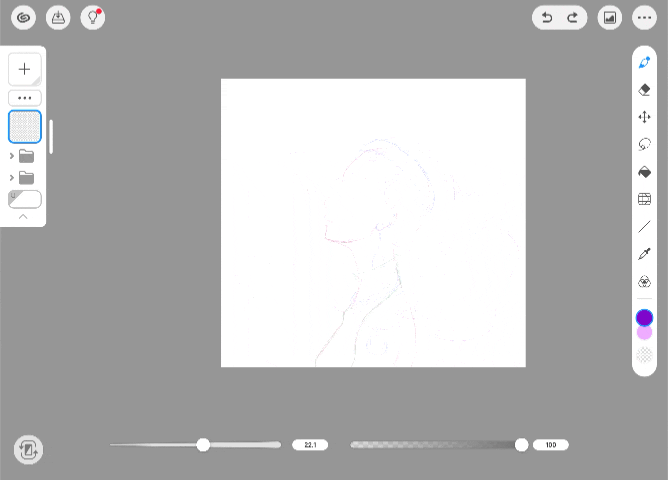The width and height of the screenshot is (668, 480).
Task: Select the frame/panel grid tool
Action: point(644,199)
